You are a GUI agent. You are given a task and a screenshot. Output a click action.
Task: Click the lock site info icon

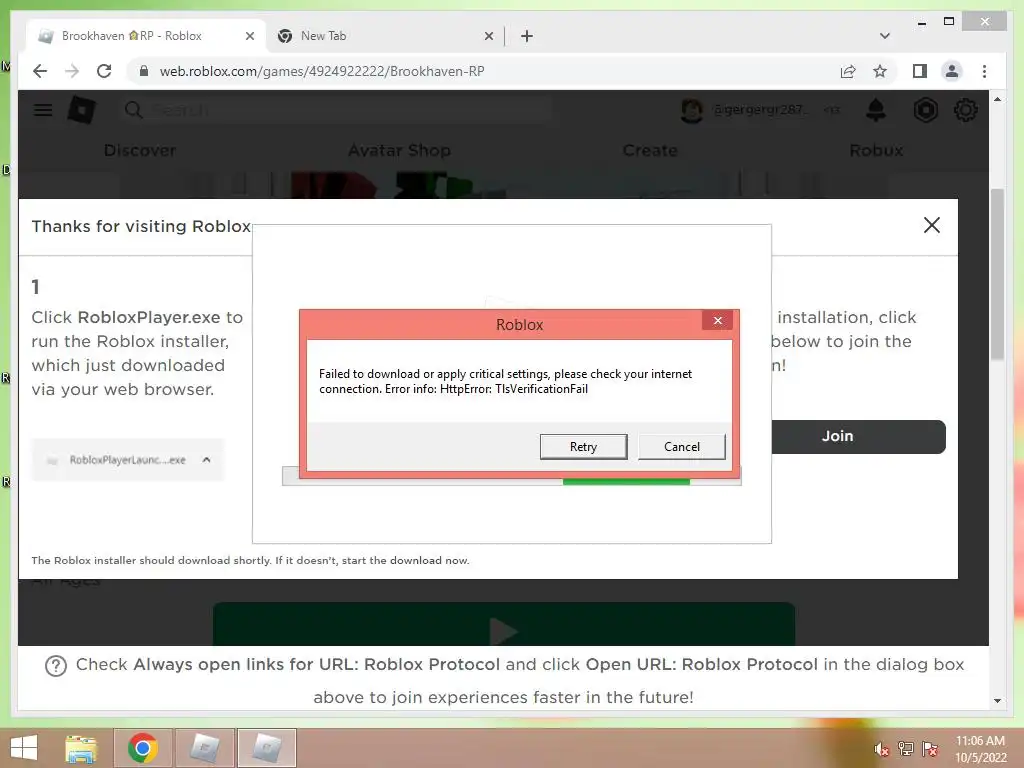144,71
